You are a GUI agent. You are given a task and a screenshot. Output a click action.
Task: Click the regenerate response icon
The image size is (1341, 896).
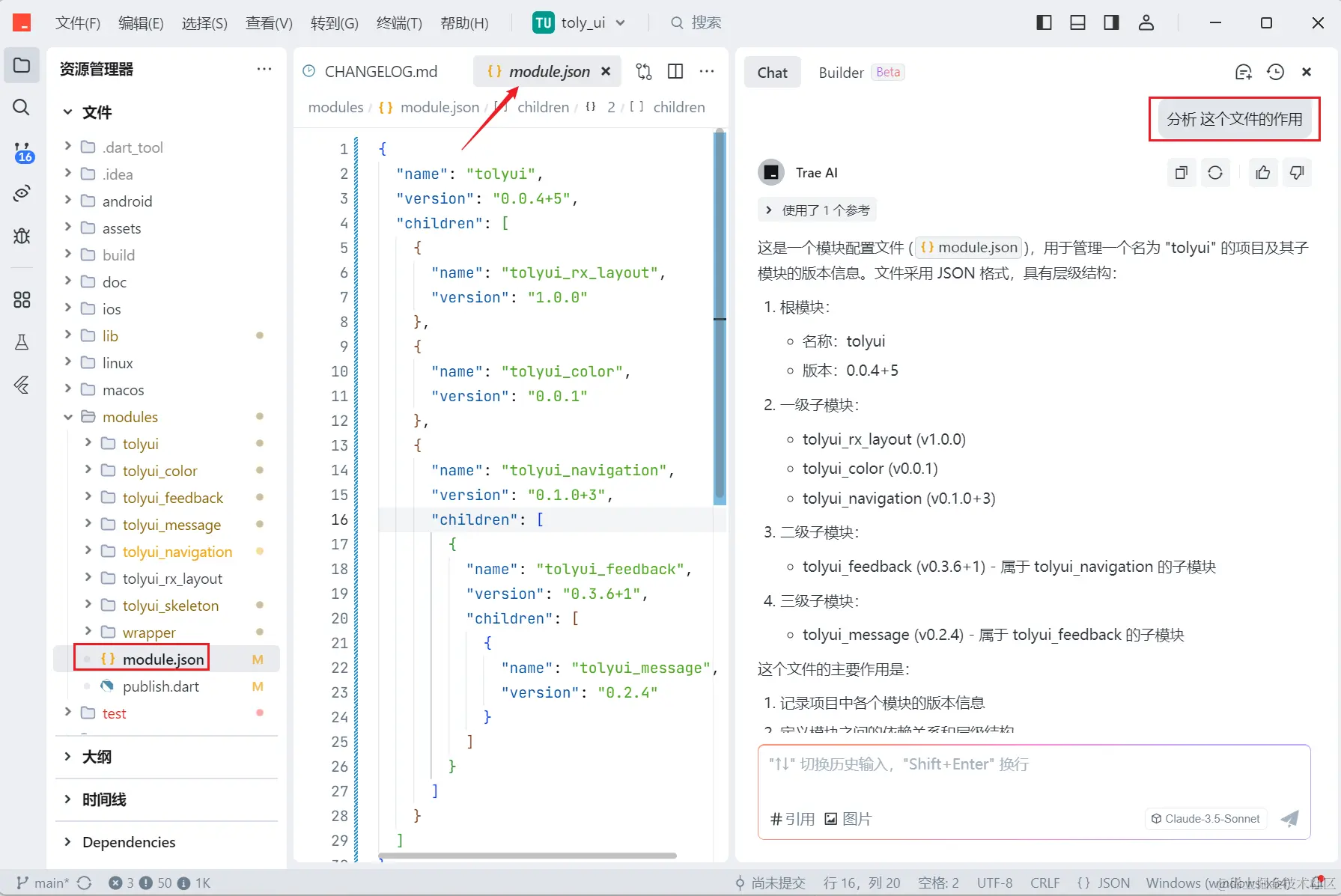1215,173
